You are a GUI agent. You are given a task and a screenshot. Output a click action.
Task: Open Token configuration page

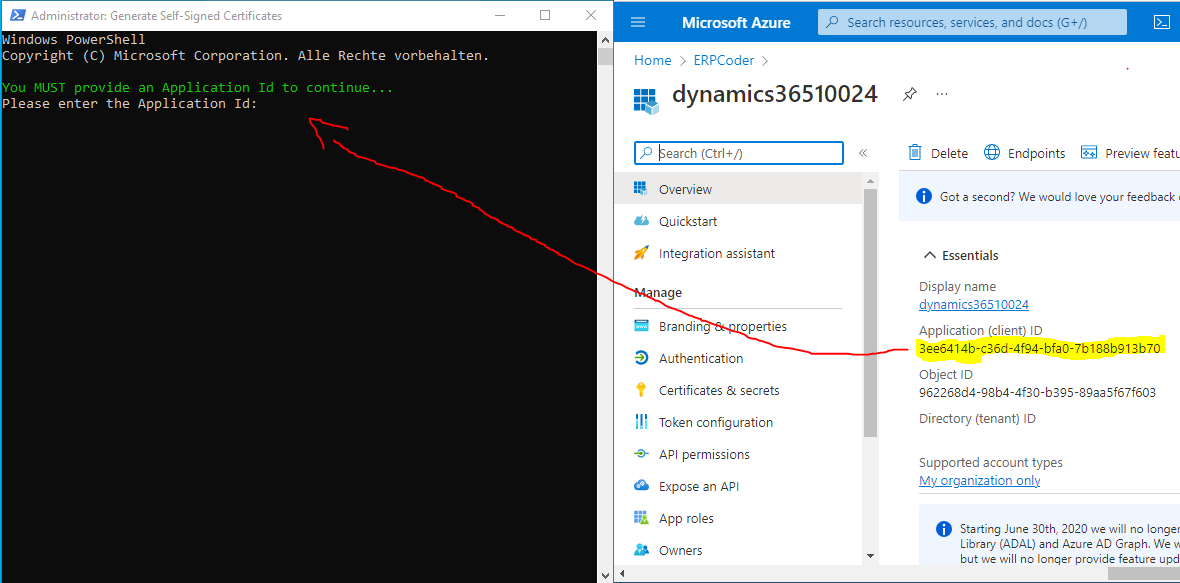coord(715,422)
